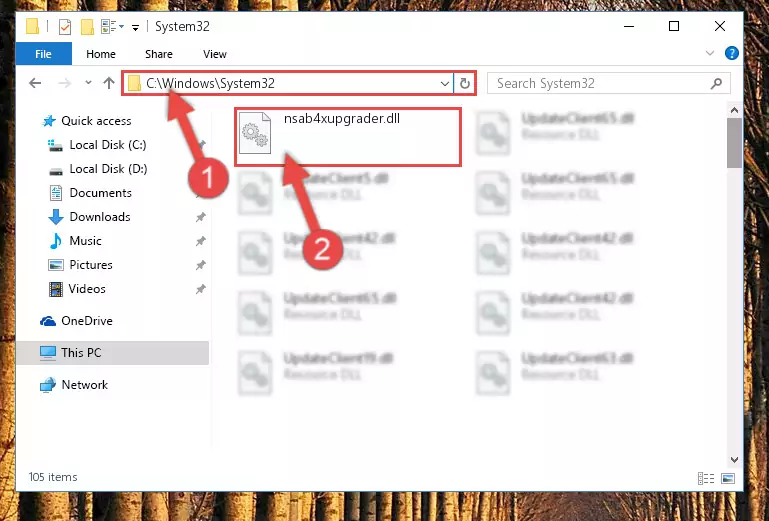Expand the address bar history dropdown
769x521 pixels.
(445, 83)
